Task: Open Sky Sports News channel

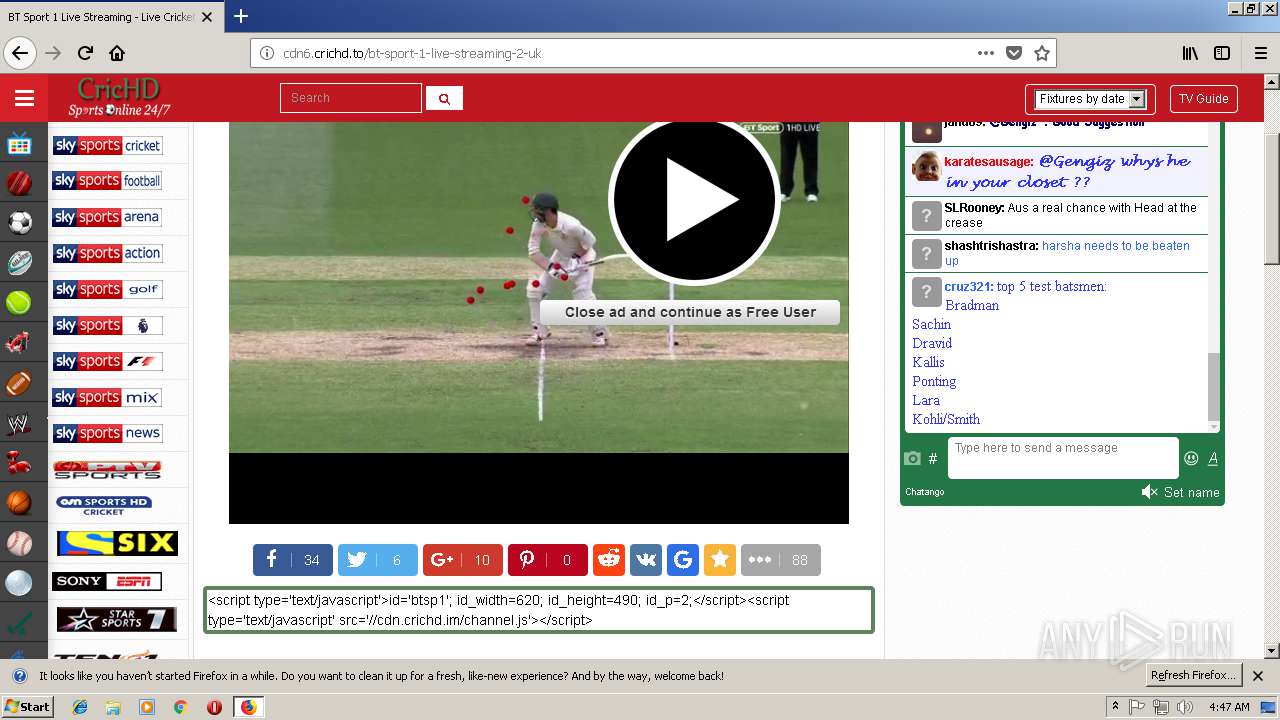Action: tap(107, 433)
